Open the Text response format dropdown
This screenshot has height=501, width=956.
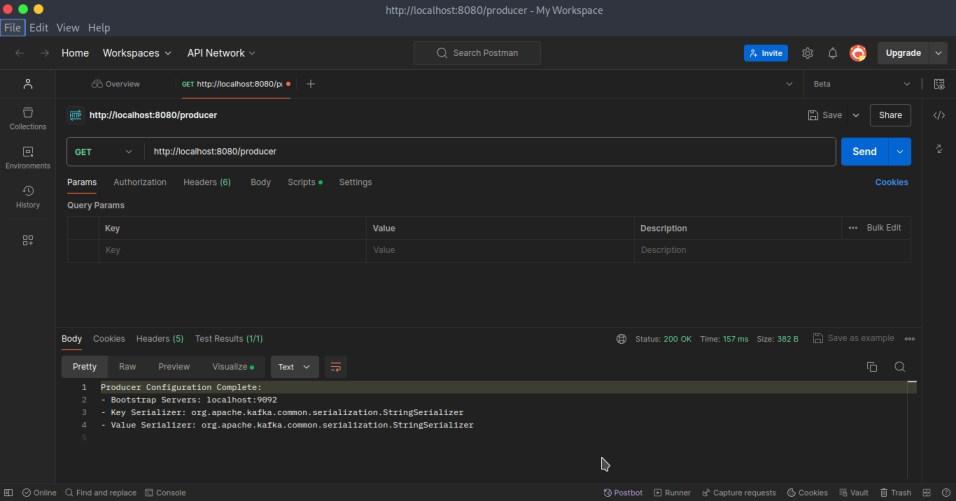tap(294, 367)
